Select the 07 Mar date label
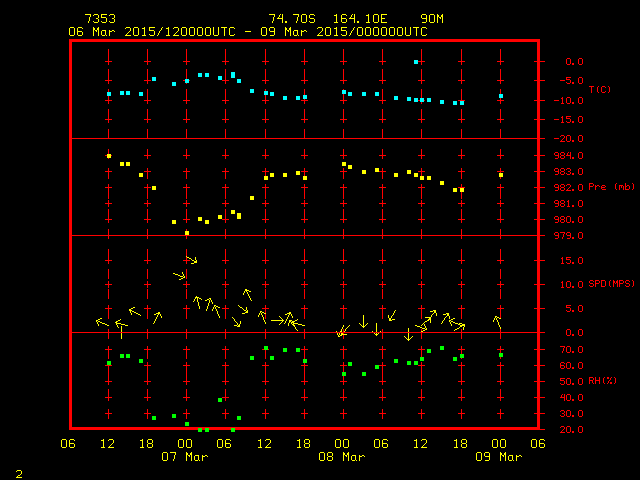This screenshot has width=640, height=480. coord(185,457)
